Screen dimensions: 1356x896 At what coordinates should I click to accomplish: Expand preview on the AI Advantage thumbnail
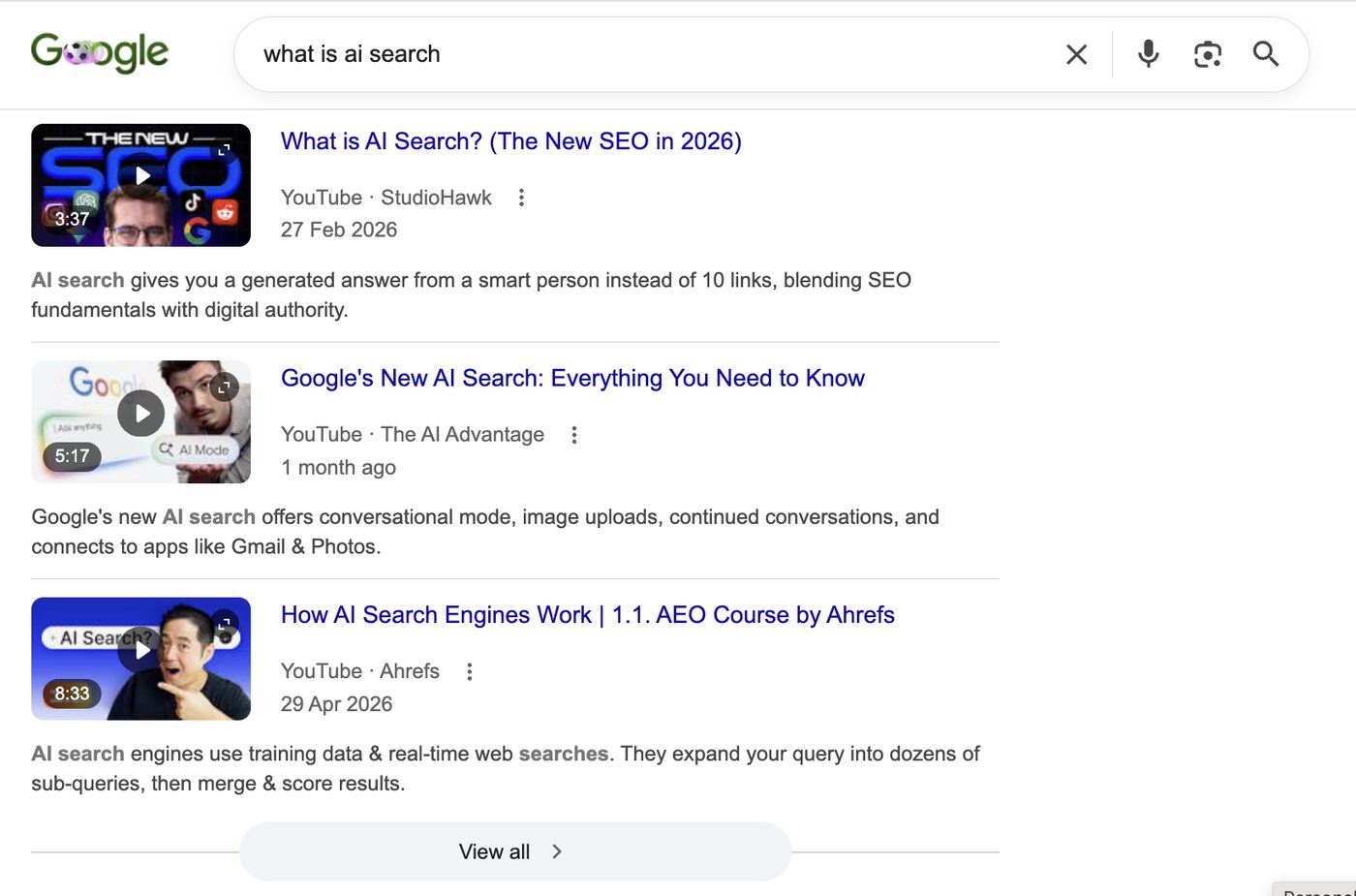pyautogui.click(x=225, y=387)
